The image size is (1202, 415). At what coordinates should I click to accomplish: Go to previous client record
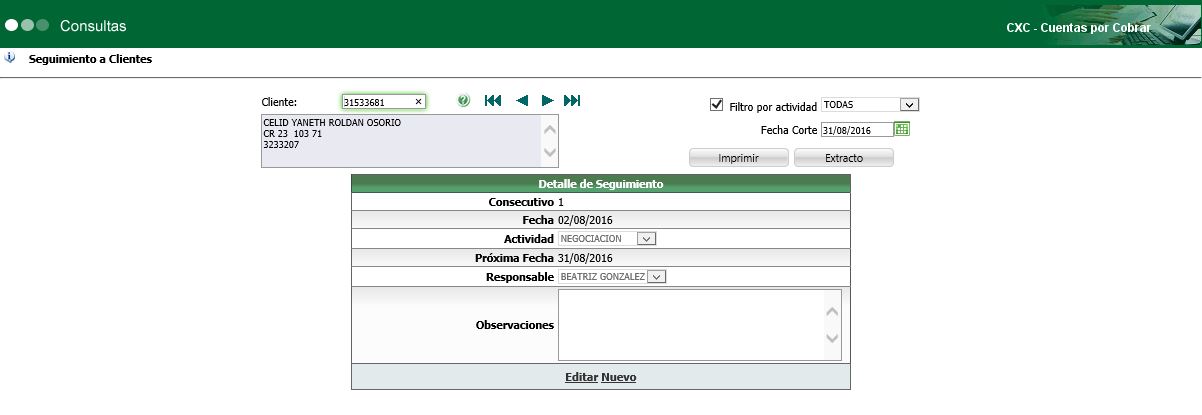coord(521,101)
